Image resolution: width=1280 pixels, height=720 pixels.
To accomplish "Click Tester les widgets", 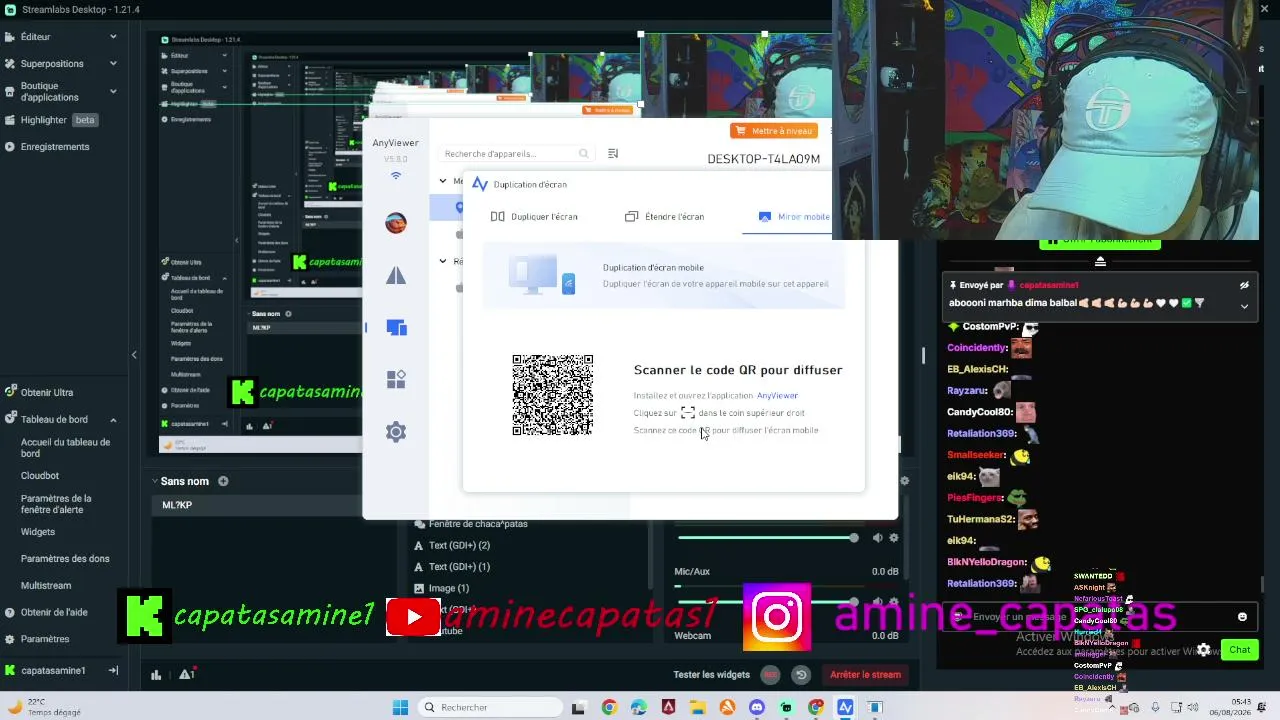I will click(711, 675).
